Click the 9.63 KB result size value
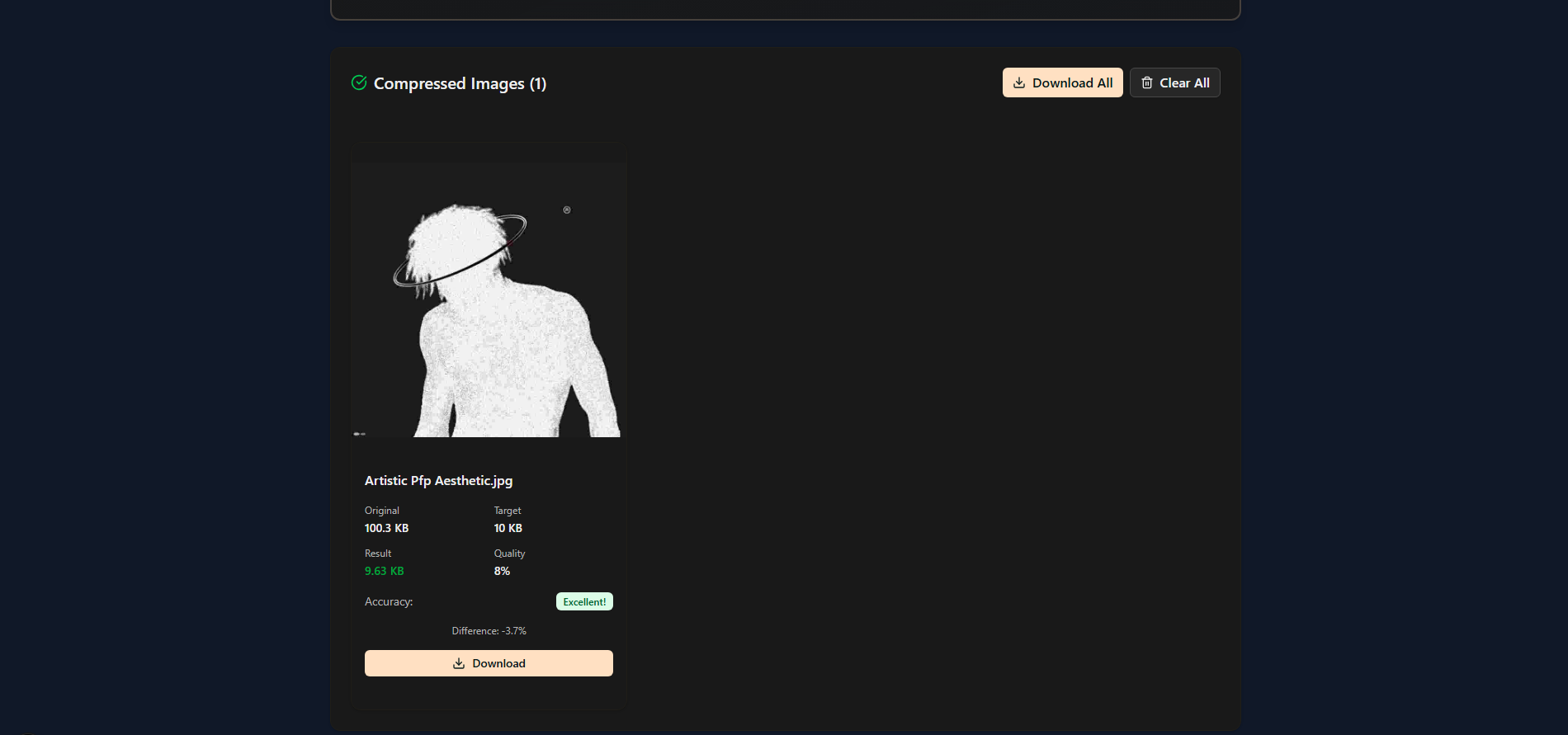 tap(385, 571)
